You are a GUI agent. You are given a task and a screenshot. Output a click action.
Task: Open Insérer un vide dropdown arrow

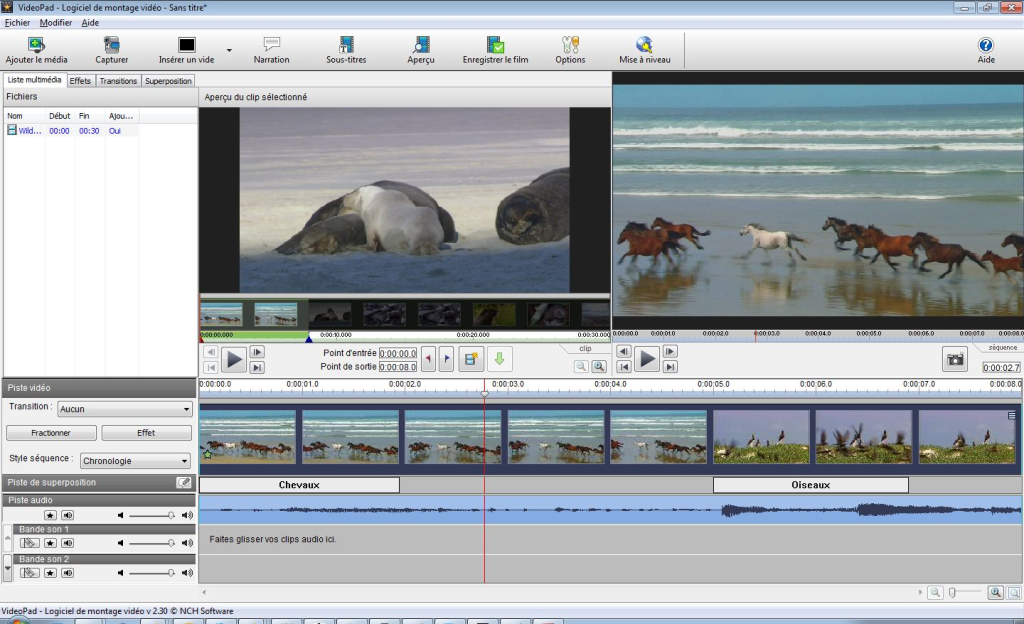(x=229, y=50)
